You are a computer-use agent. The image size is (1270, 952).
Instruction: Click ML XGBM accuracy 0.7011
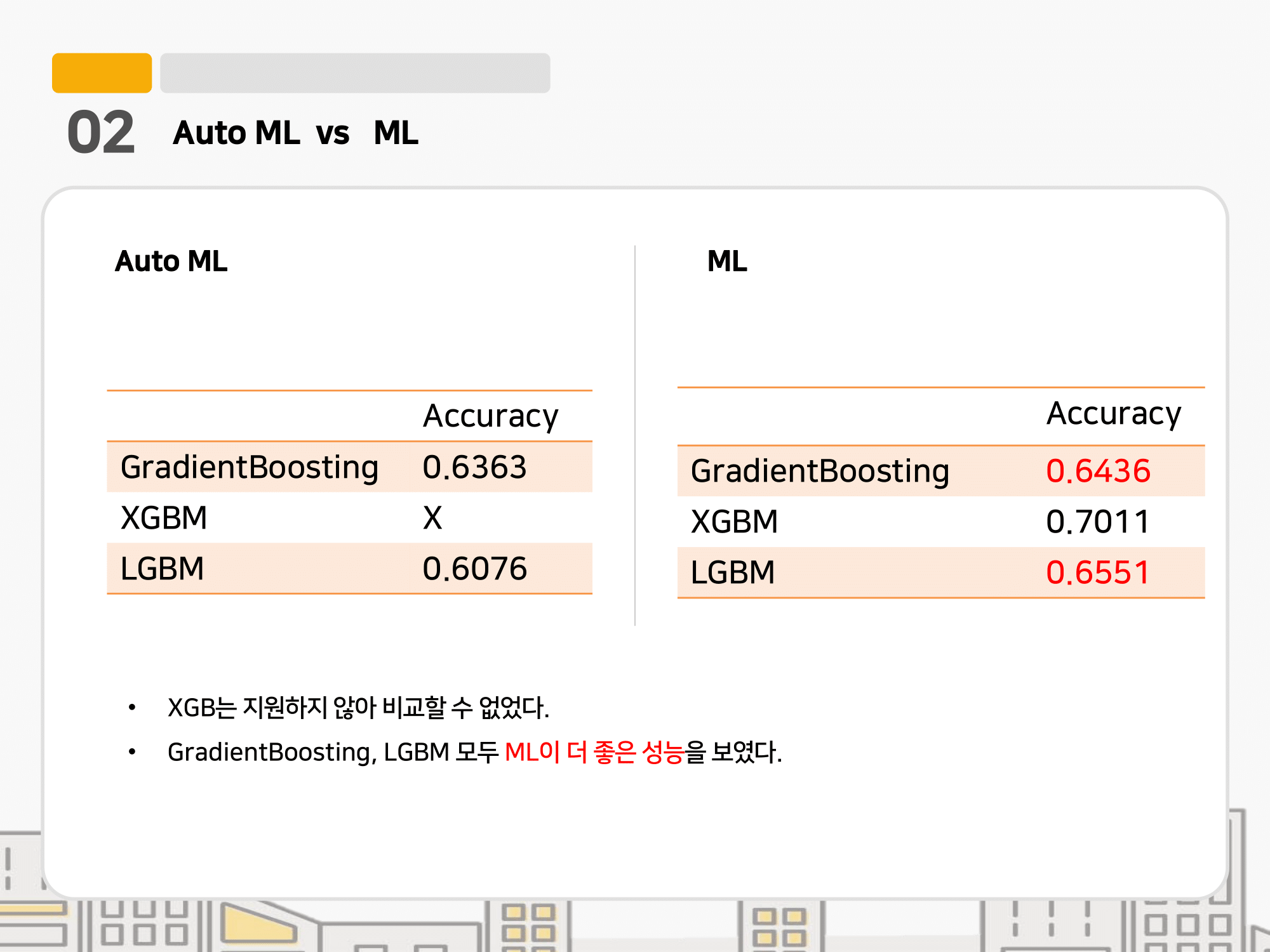[1098, 522]
